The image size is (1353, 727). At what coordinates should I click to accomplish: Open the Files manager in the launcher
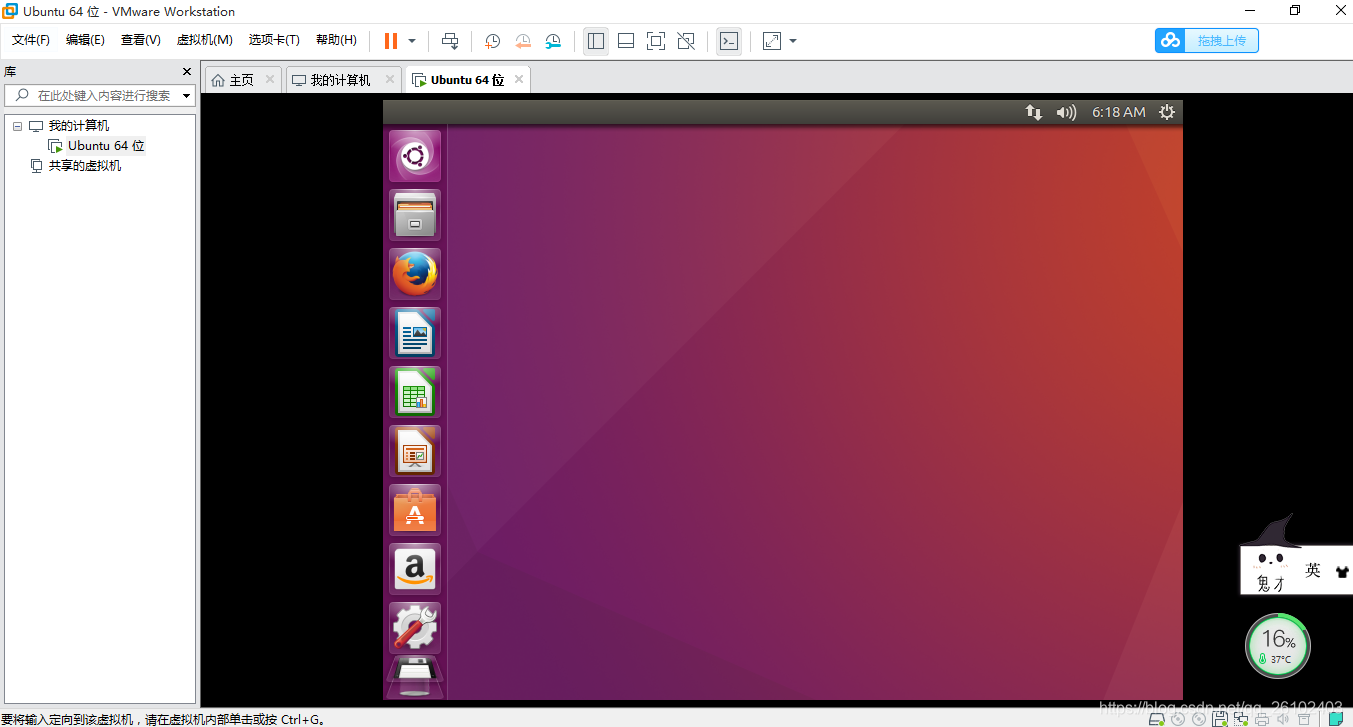tap(414, 215)
